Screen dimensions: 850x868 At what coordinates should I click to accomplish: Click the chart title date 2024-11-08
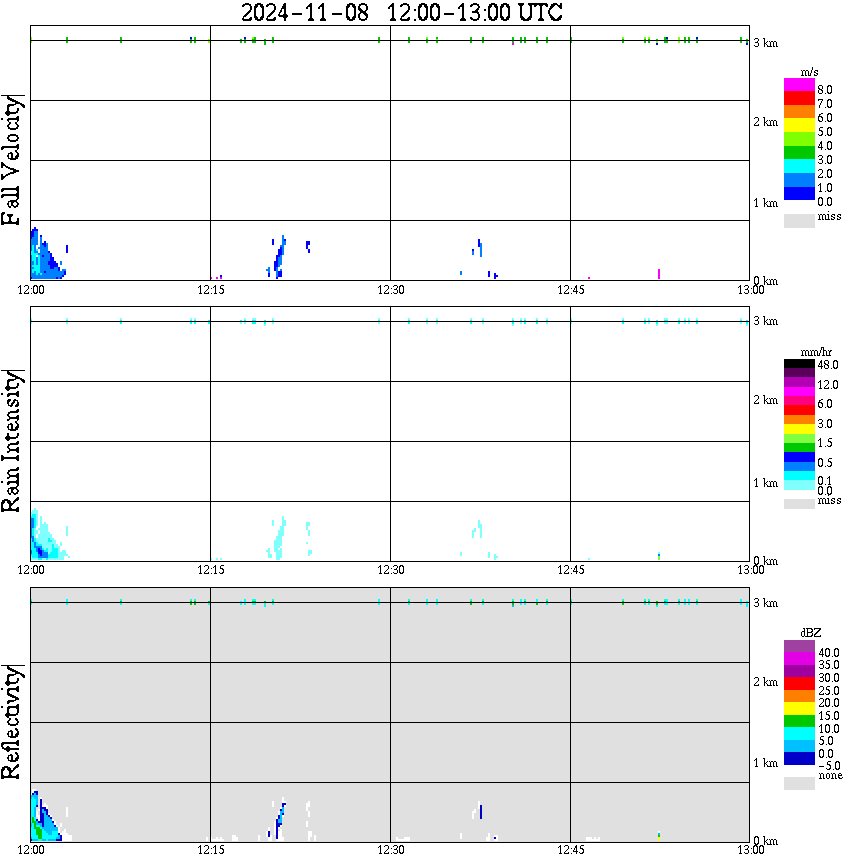pyautogui.click(x=305, y=12)
